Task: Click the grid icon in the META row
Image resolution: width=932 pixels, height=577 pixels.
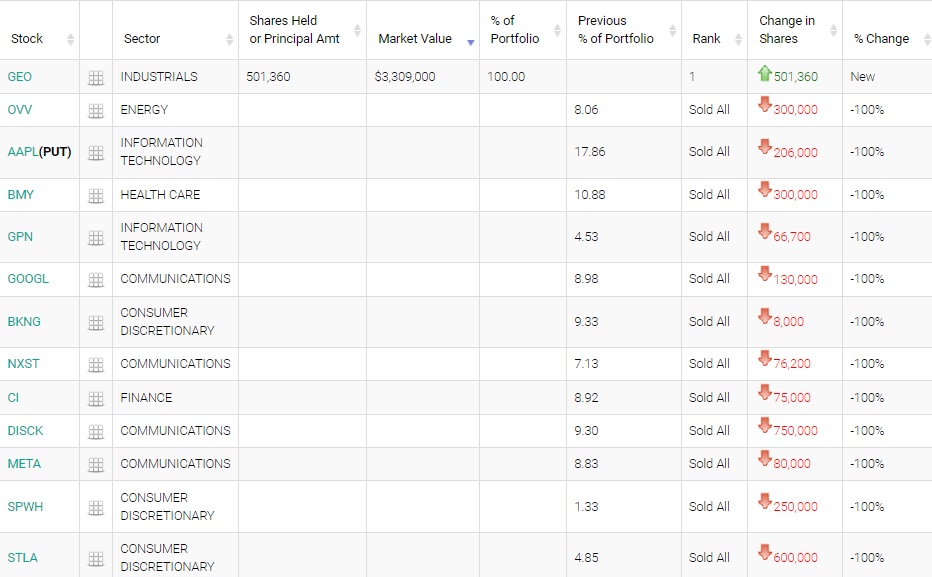Action: [x=96, y=465]
